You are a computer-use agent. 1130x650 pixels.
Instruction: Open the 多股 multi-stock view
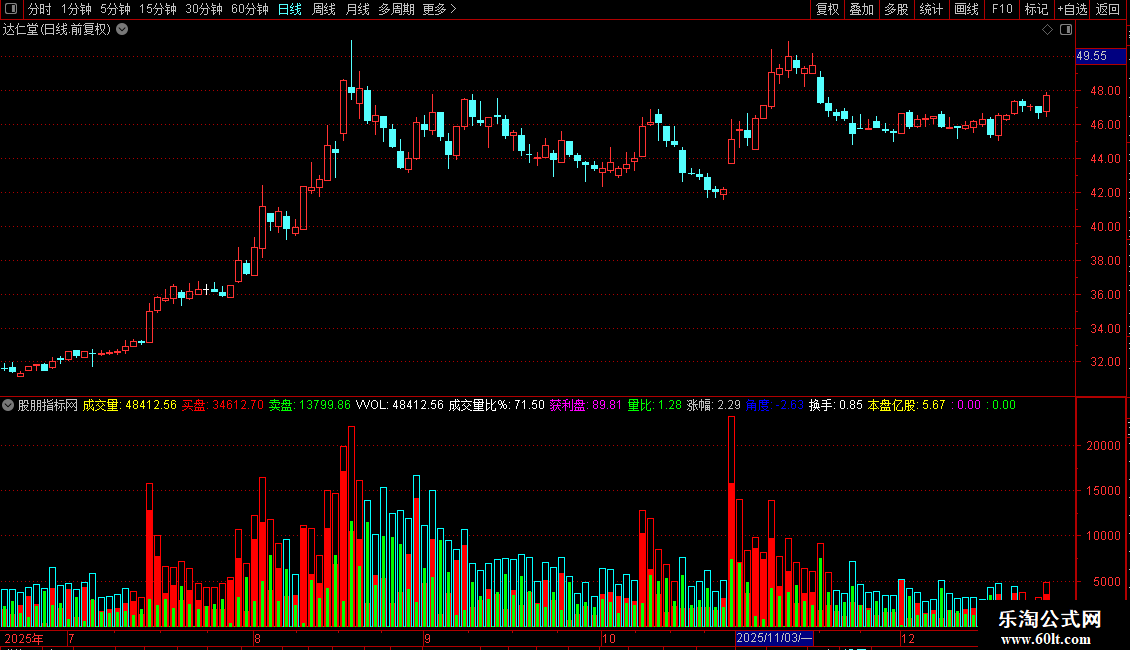(897, 9)
